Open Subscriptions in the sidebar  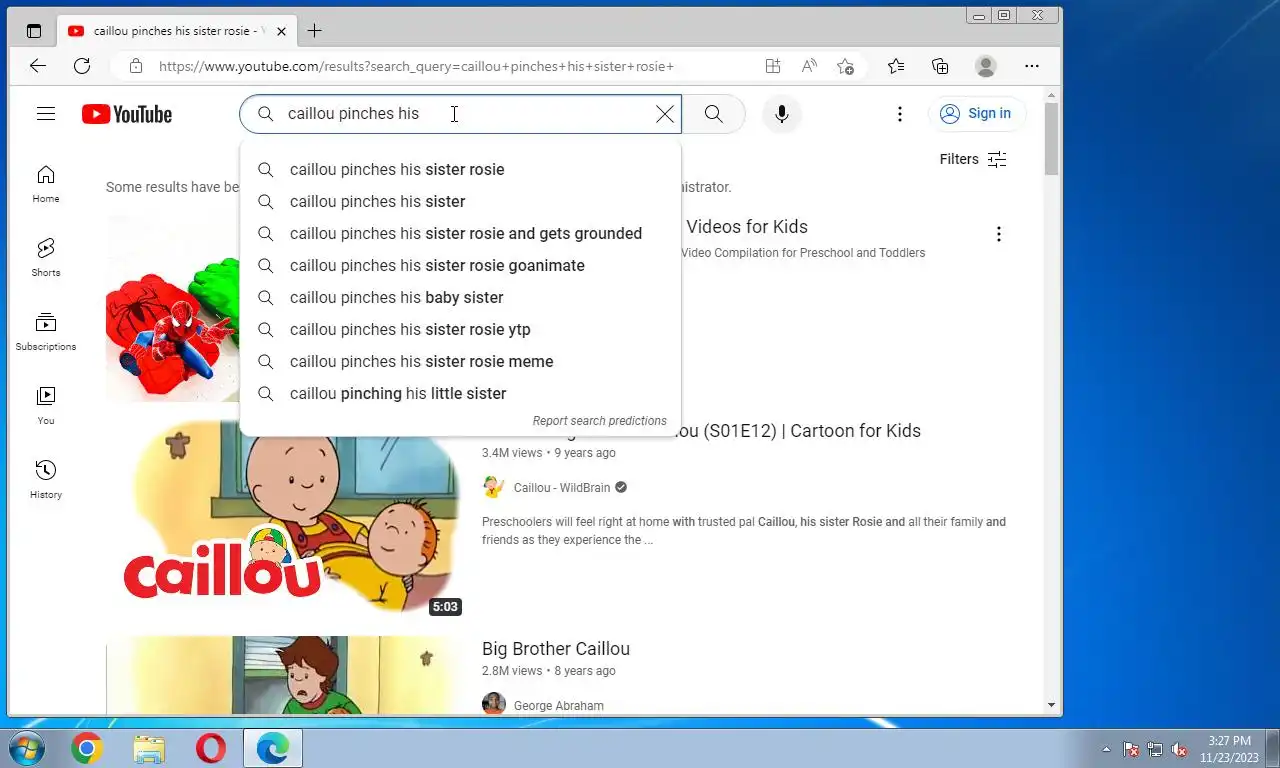click(x=46, y=332)
